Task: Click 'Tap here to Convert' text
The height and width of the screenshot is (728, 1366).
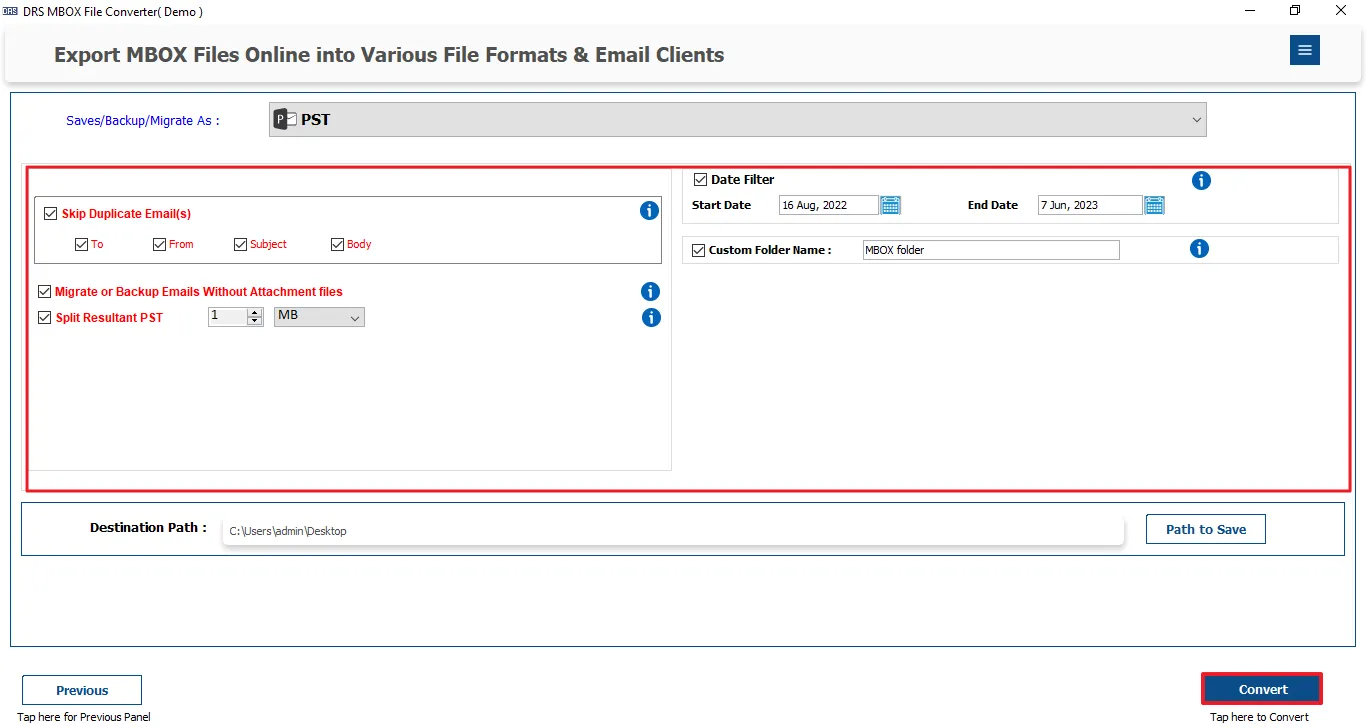Action: coord(1259,717)
